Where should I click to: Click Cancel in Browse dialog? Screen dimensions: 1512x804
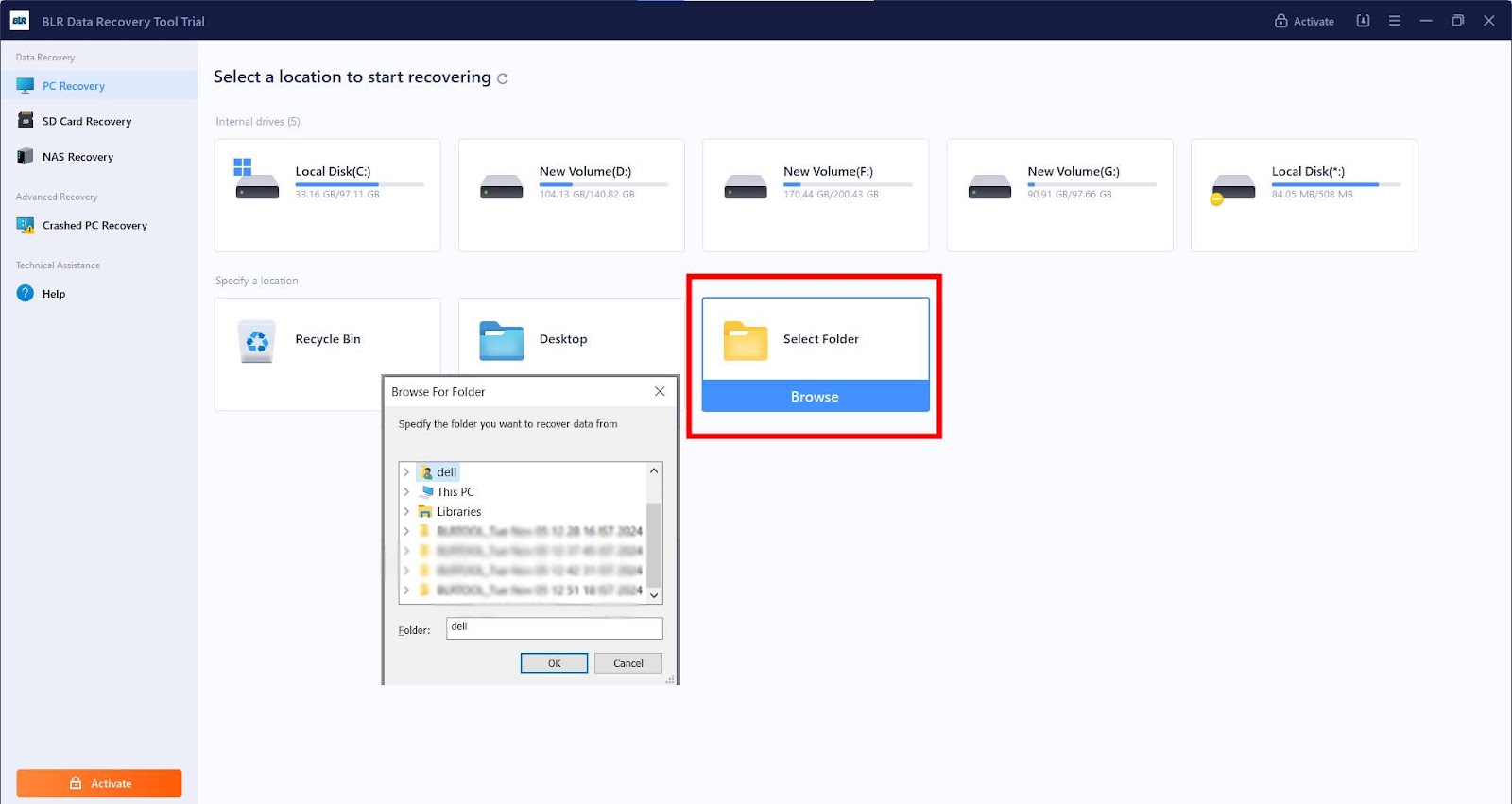tap(628, 663)
